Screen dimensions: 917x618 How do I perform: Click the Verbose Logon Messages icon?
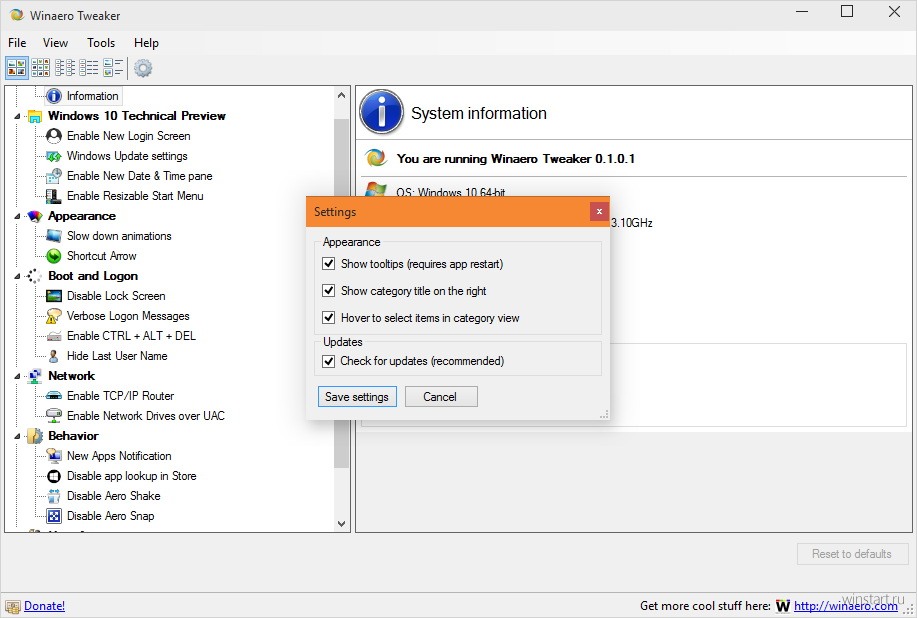54,316
